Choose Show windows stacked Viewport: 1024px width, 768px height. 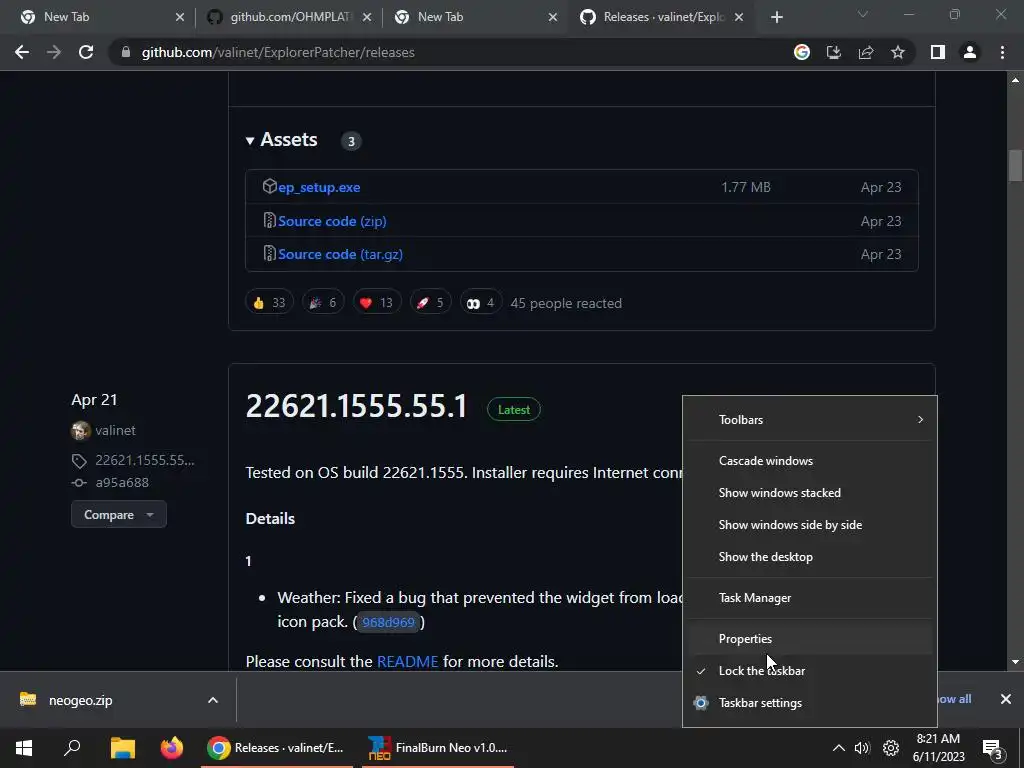(809, 493)
